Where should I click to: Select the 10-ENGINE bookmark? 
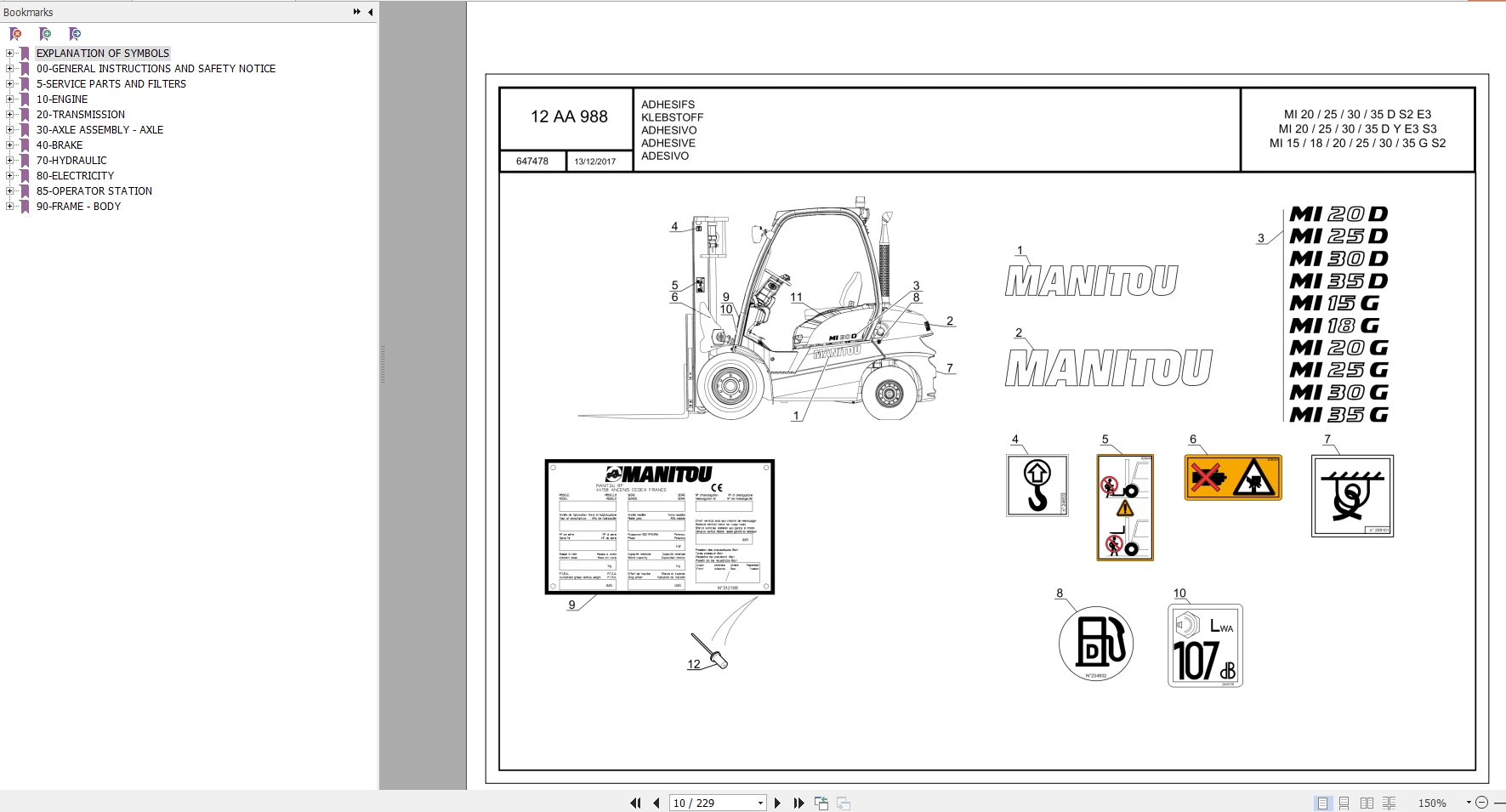(x=62, y=99)
